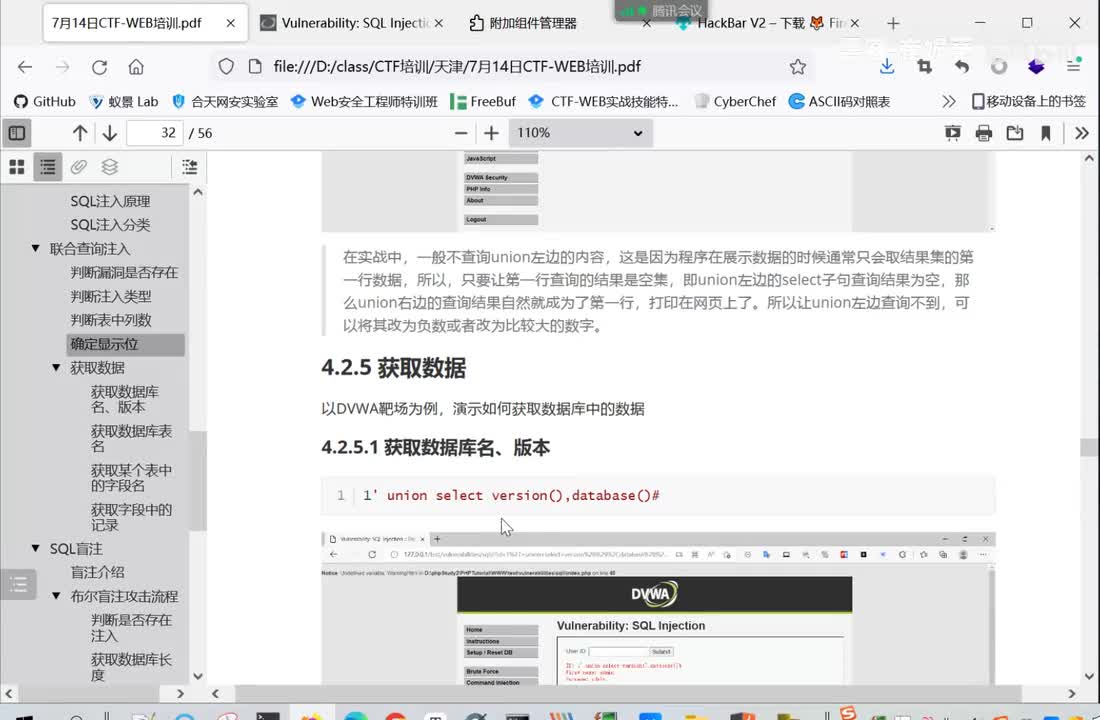Click the undo arrow extension icon
The width and height of the screenshot is (1100, 720).
click(962, 67)
